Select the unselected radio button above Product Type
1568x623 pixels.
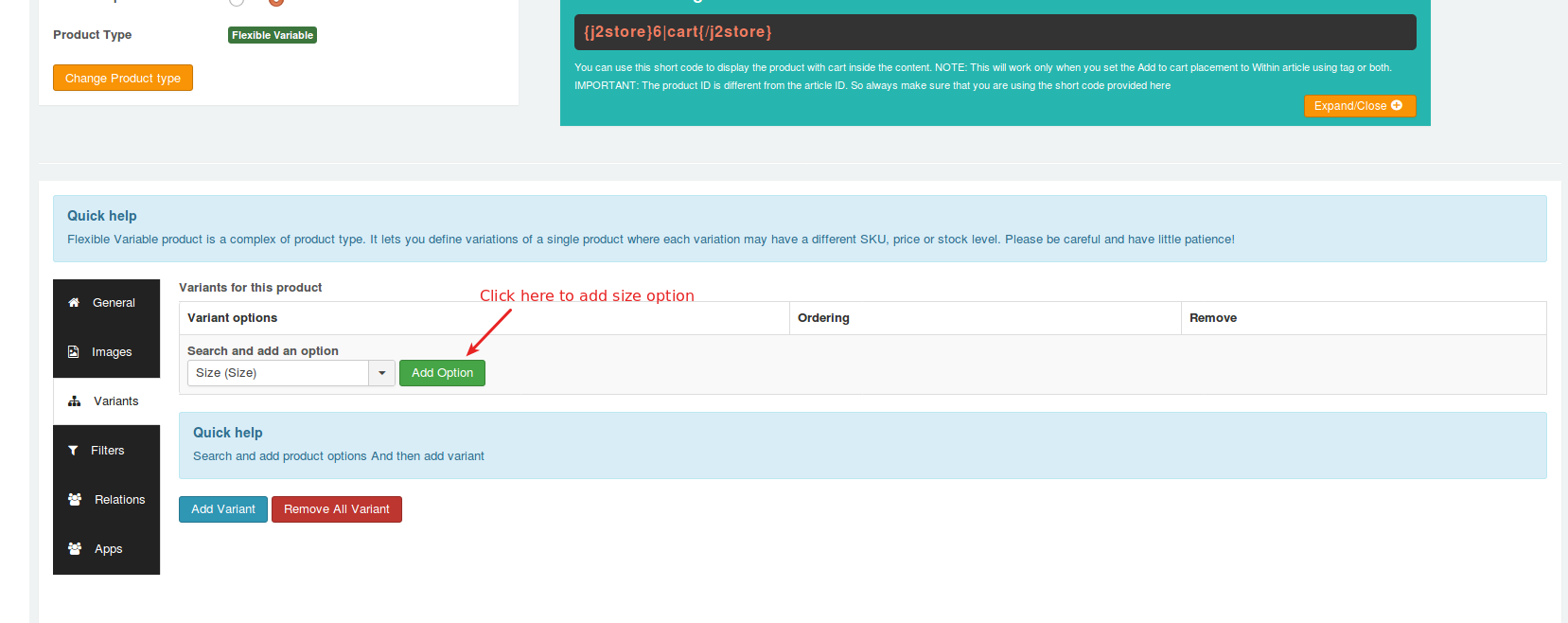pyautogui.click(x=237, y=2)
